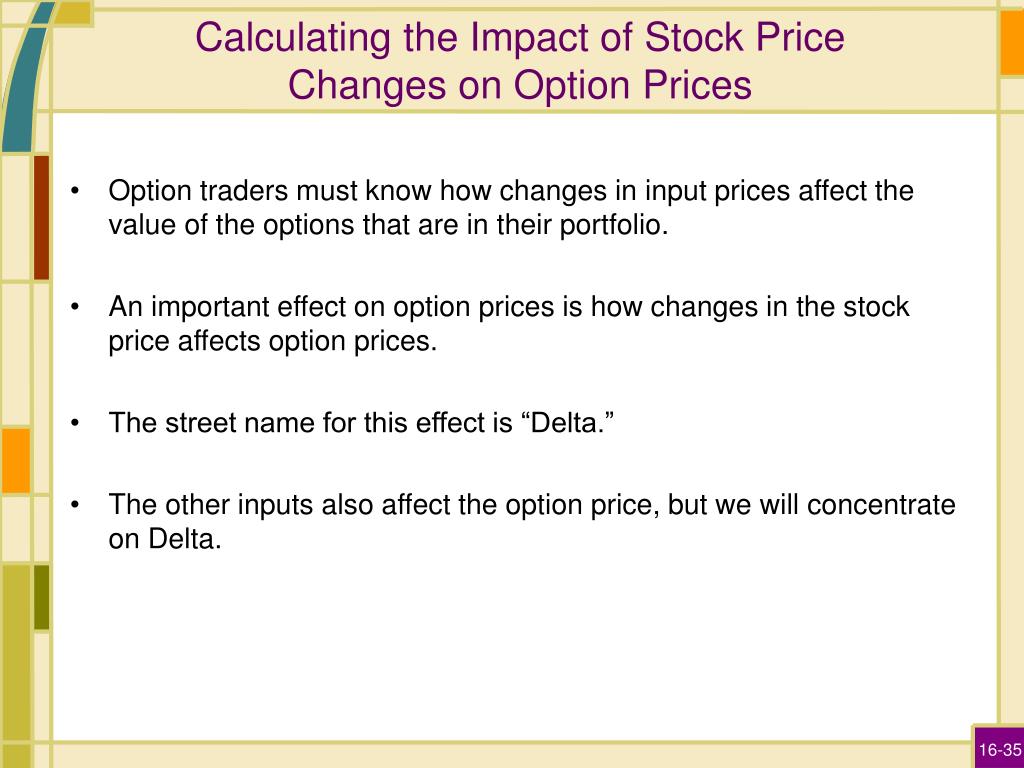
Task: Click the slide title about Stock Price Changes
Action: (x=520, y=60)
